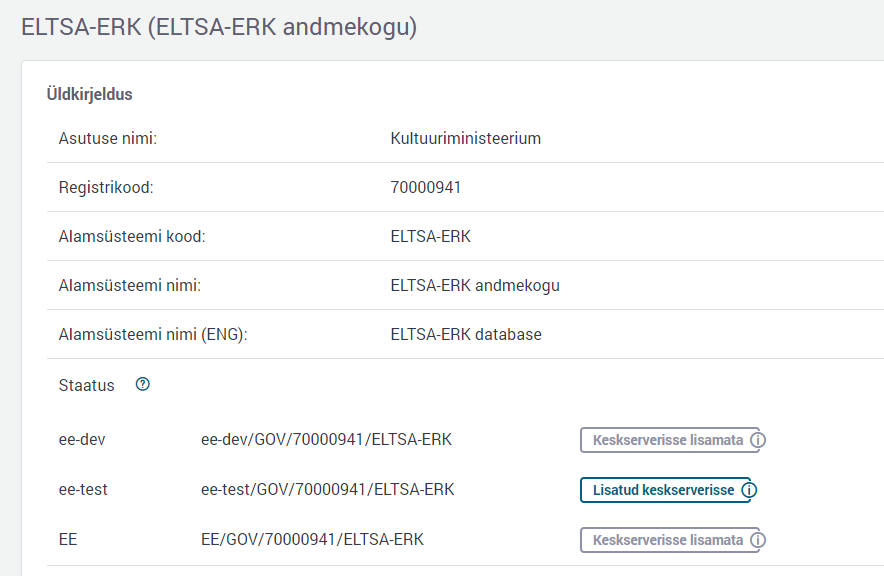
Task: Click the ee-test environment label
Action: [83, 489]
